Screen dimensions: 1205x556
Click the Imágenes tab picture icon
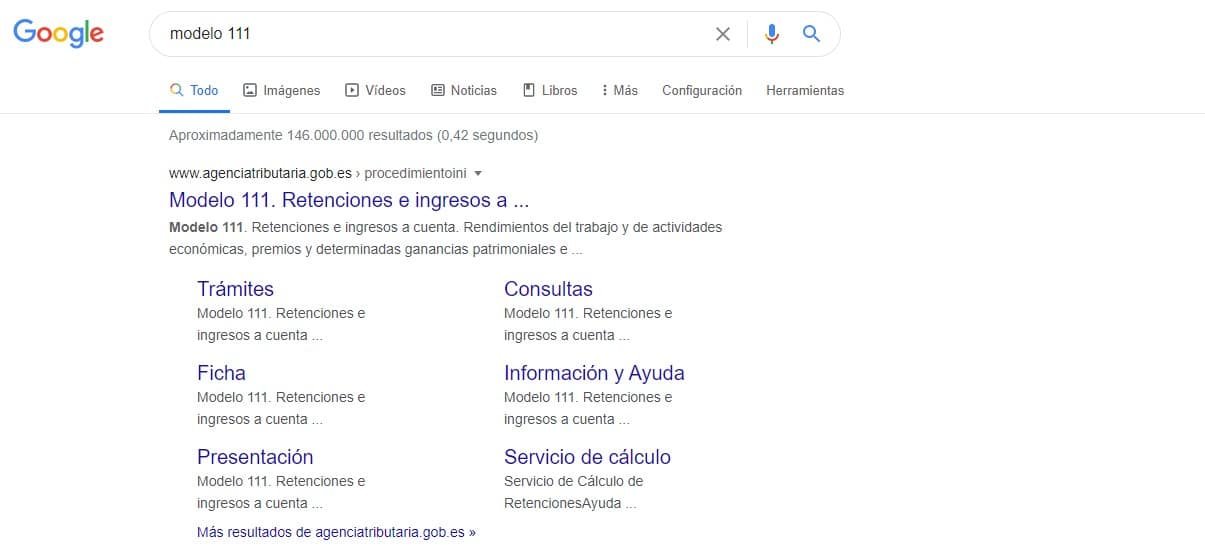pyautogui.click(x=250, y=90)
